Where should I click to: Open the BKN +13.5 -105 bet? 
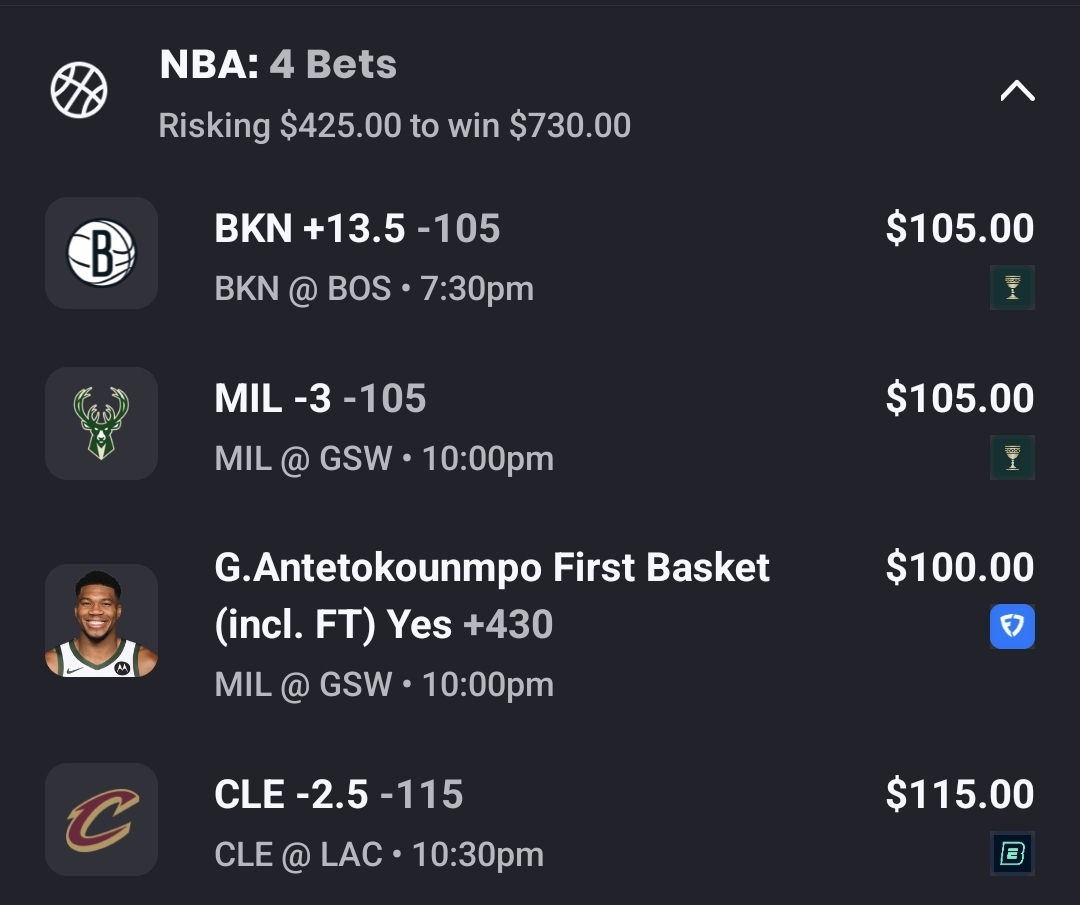click(x=357, y=229)
